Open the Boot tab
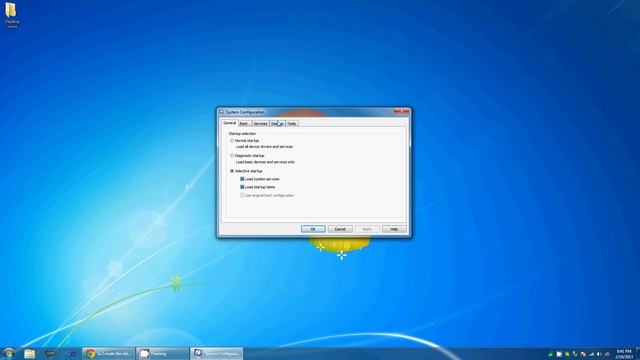 [x=244, y=123]
